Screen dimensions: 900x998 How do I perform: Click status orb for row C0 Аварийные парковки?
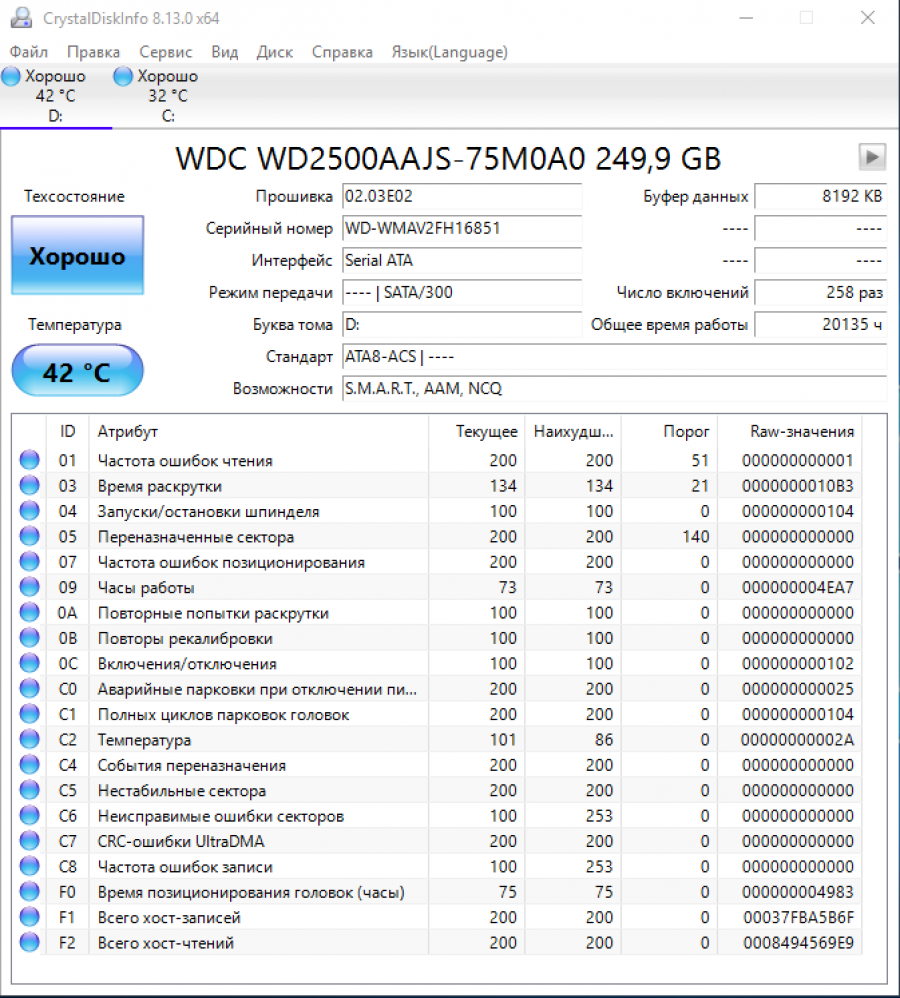(29, 688)
